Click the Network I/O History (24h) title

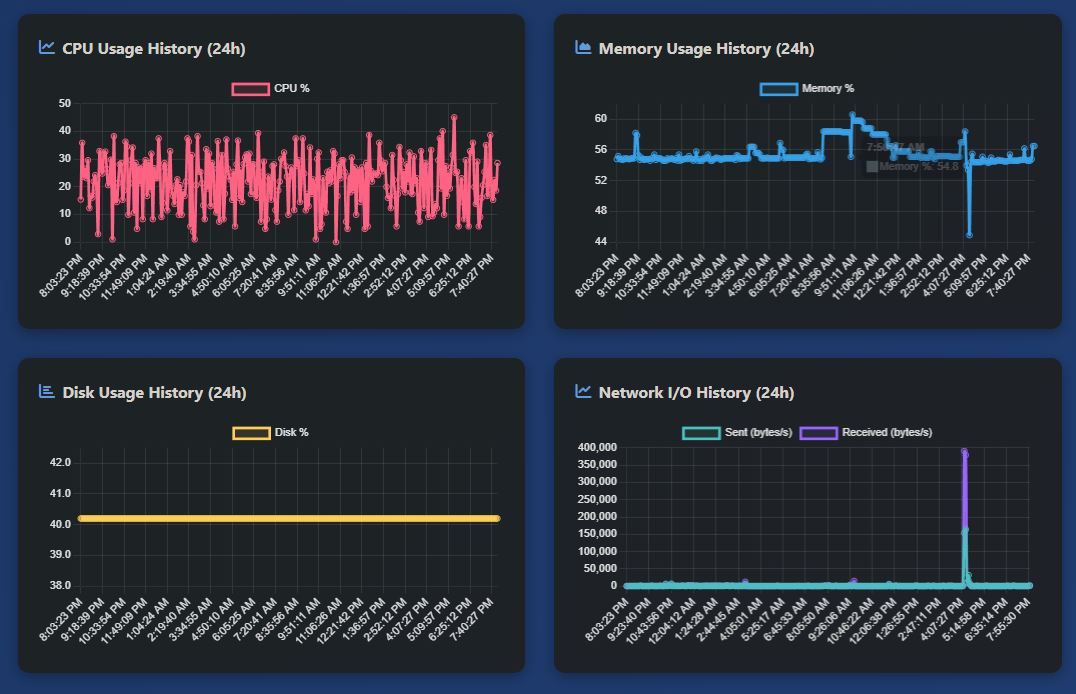(696, 392)
